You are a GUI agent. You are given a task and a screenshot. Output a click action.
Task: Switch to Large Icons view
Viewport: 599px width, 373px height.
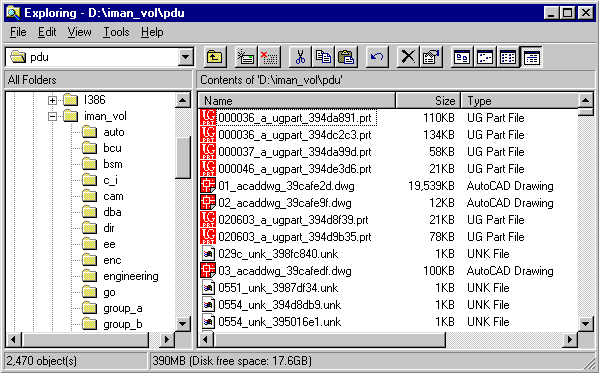462,57
